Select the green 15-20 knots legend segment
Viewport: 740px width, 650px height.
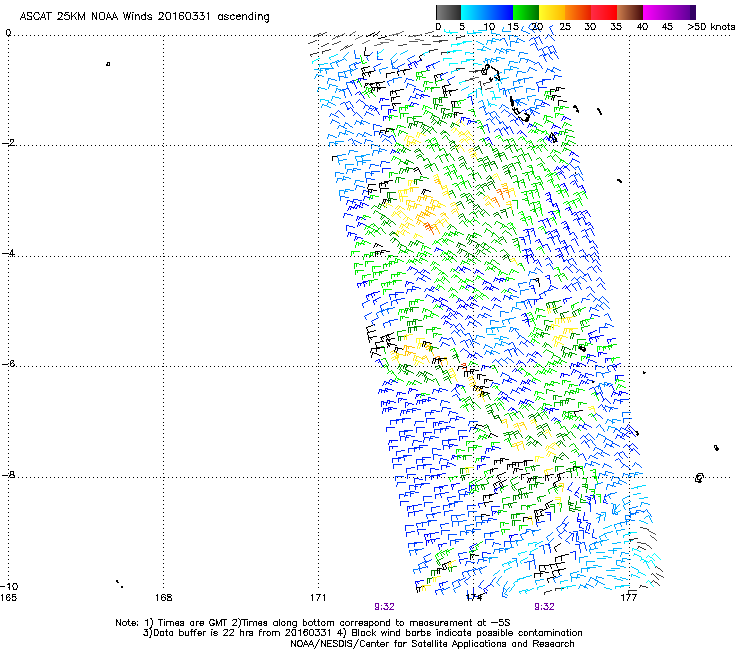(x=526, y=12)
